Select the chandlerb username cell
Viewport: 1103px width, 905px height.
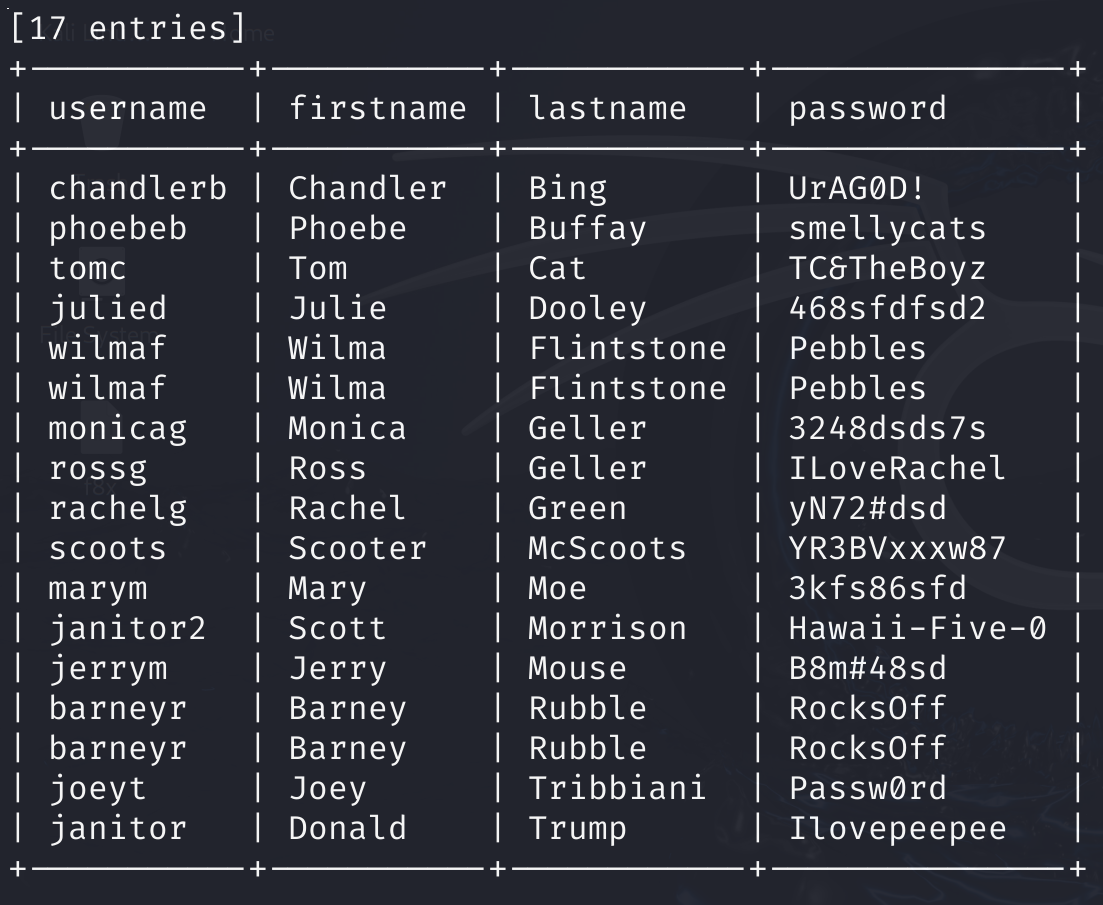pyautogui.click(x=138, y=188)
